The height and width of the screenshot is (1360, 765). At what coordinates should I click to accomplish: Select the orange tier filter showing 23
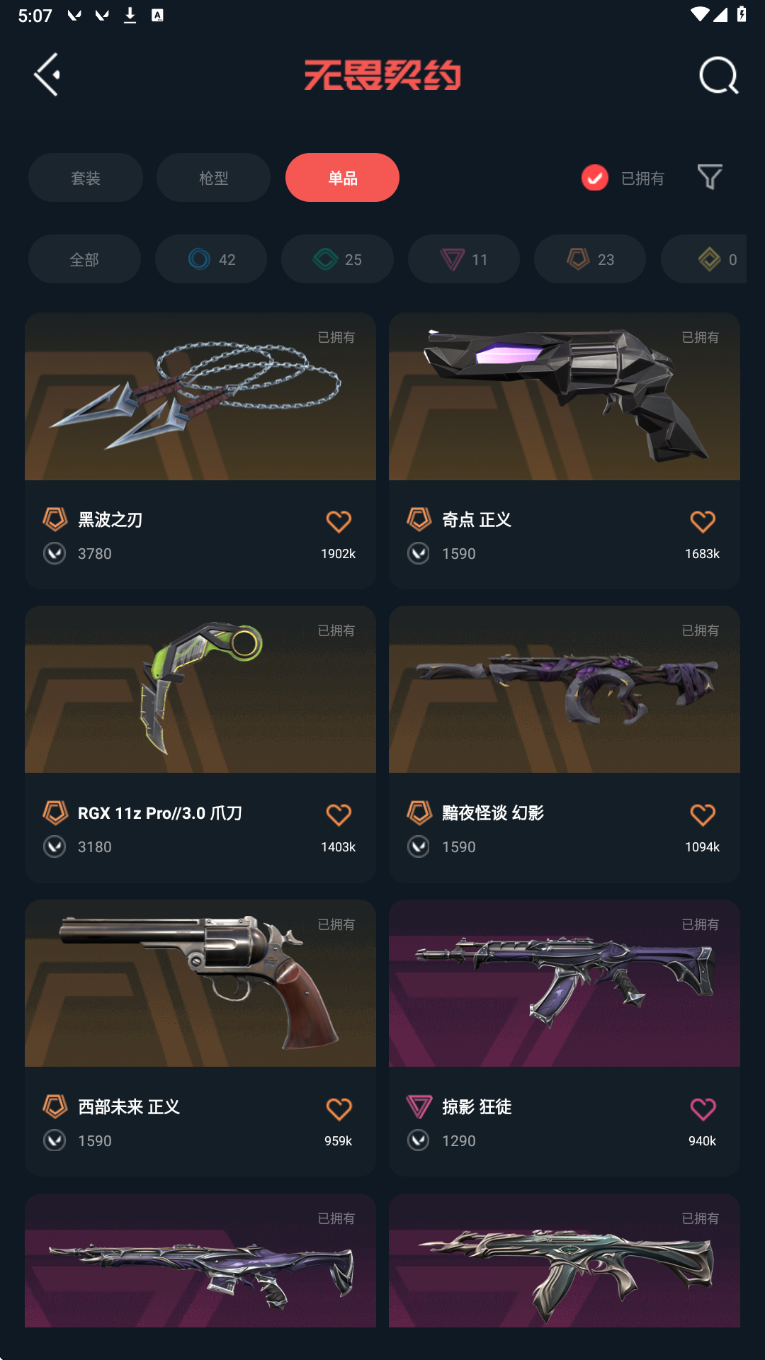[x=590, y=259]
